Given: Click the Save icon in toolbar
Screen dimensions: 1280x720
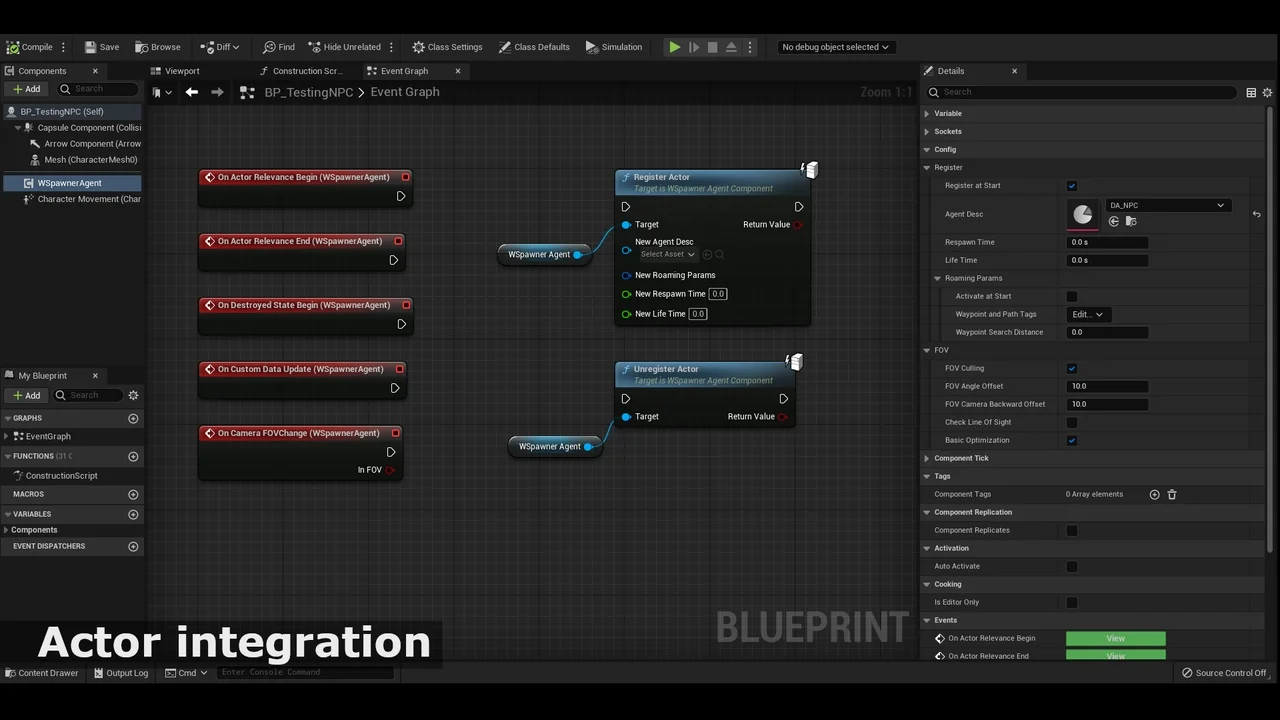Looking at the screenshot, I should [x=91, y=47].
